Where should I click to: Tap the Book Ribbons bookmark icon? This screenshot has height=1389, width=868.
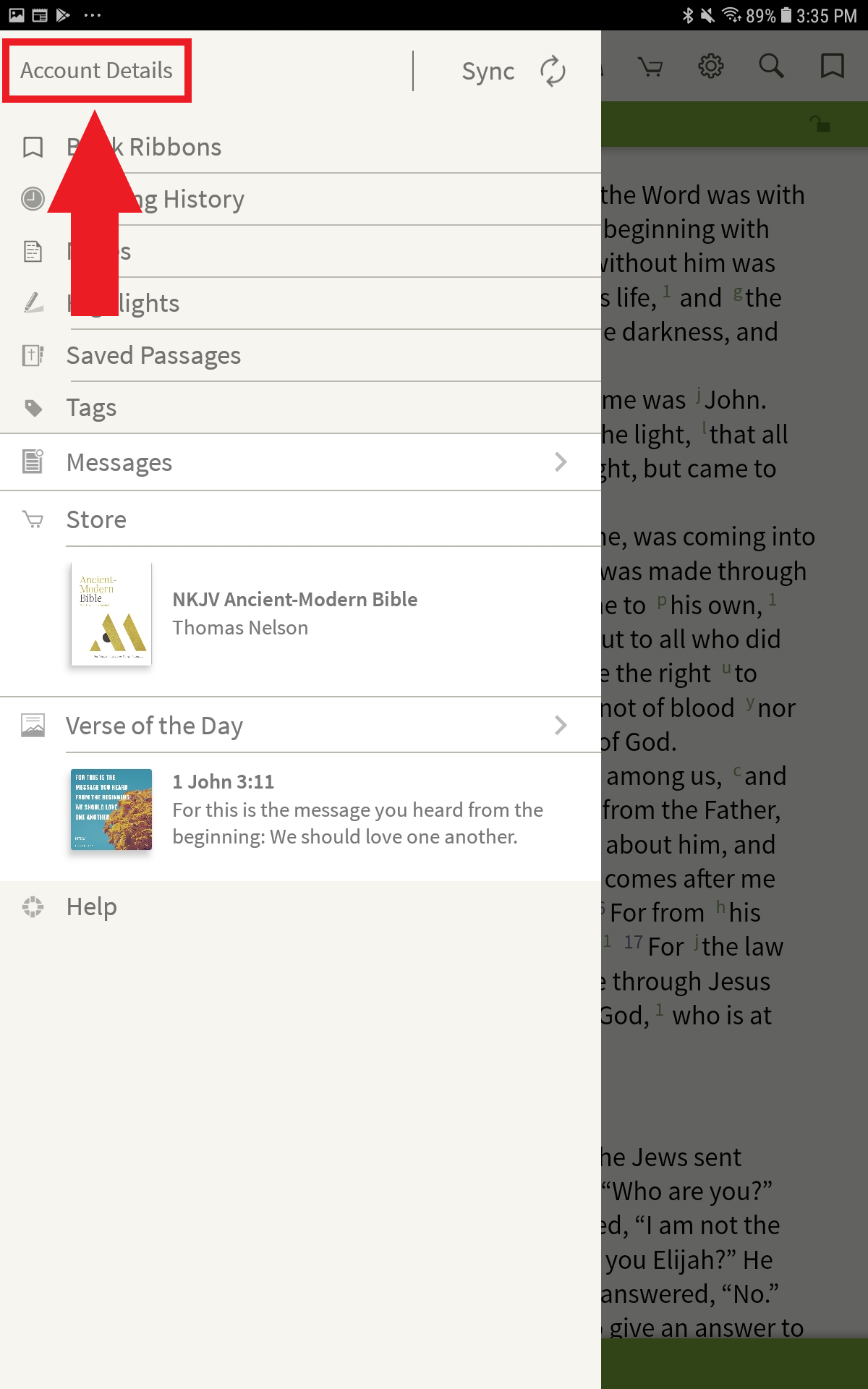click(33, 147)
